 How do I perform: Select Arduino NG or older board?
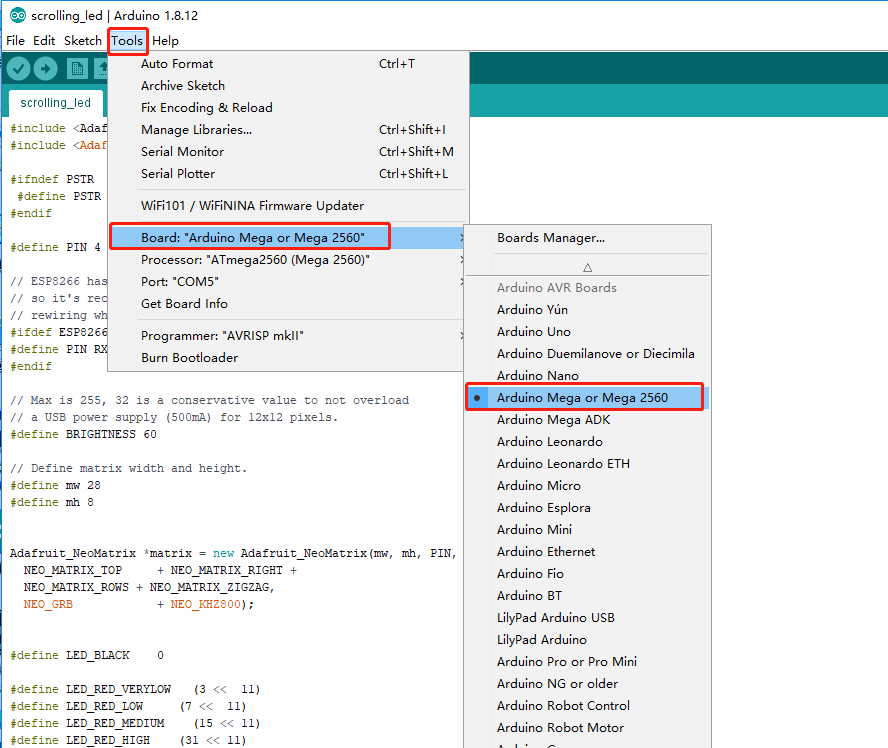point(587,684)
